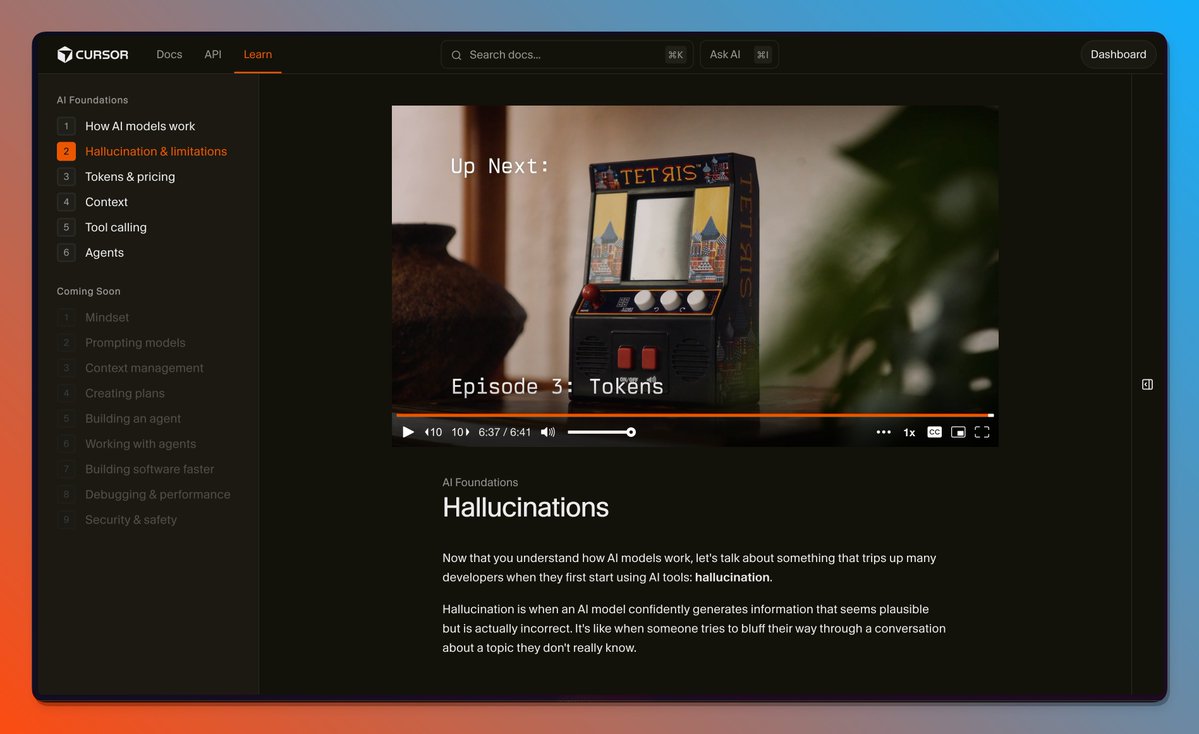Viewport: 1199px width, 734px height.
Task: Open the Ask AI button
Action: [x=739, y=54]
